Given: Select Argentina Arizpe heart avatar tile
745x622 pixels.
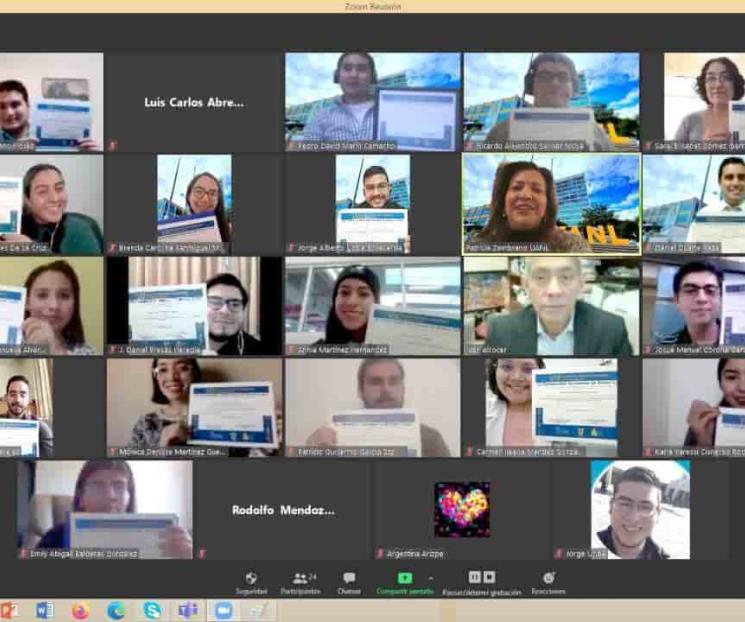Looking at the screenshot, I should [462, 509].
